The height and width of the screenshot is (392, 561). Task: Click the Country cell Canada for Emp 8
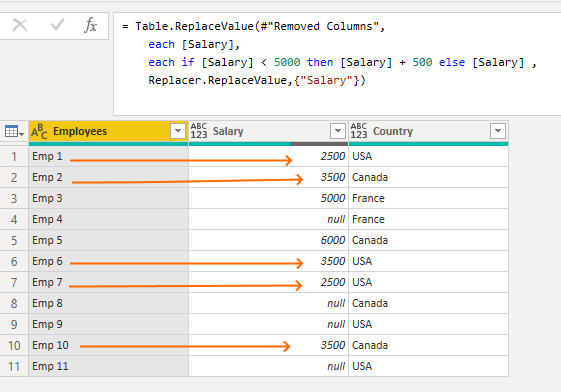pos(428,303)
